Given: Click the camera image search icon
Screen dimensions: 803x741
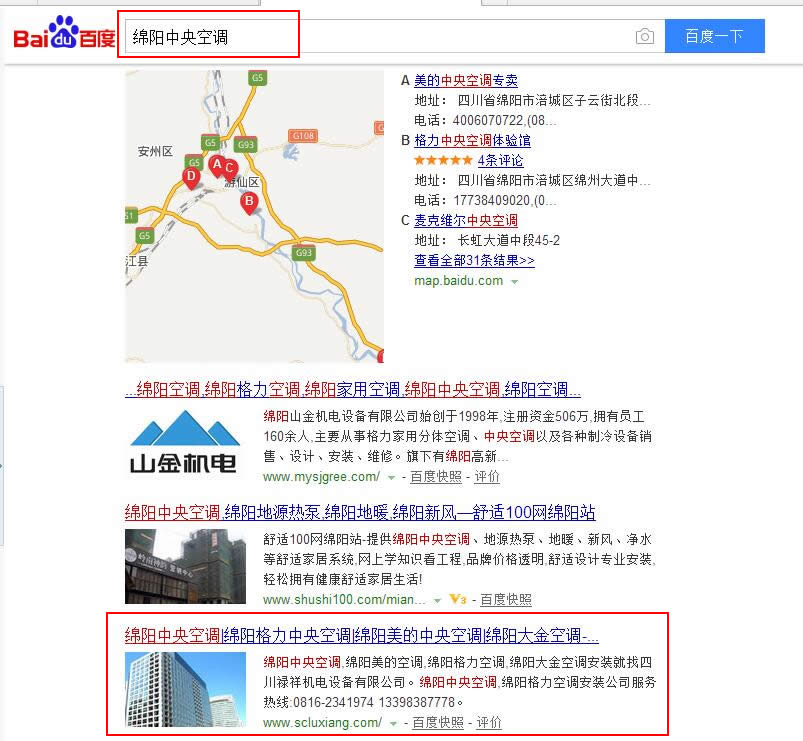Looking at the screenshot, I should pos(644,36).
